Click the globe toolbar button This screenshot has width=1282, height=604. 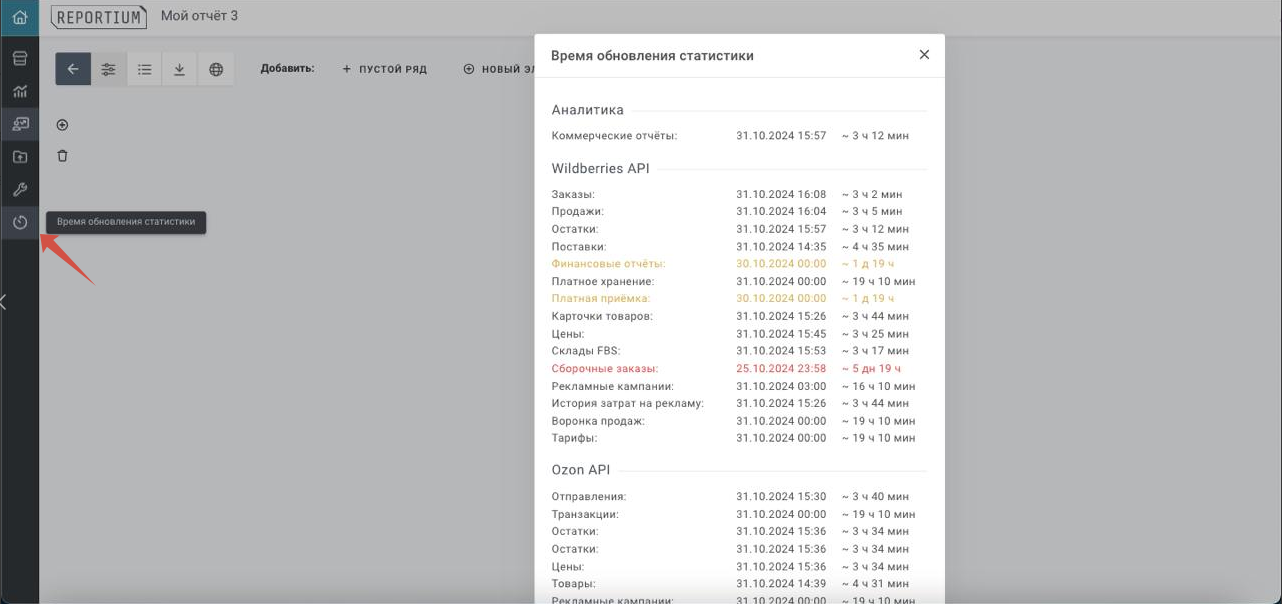point(216,69)
